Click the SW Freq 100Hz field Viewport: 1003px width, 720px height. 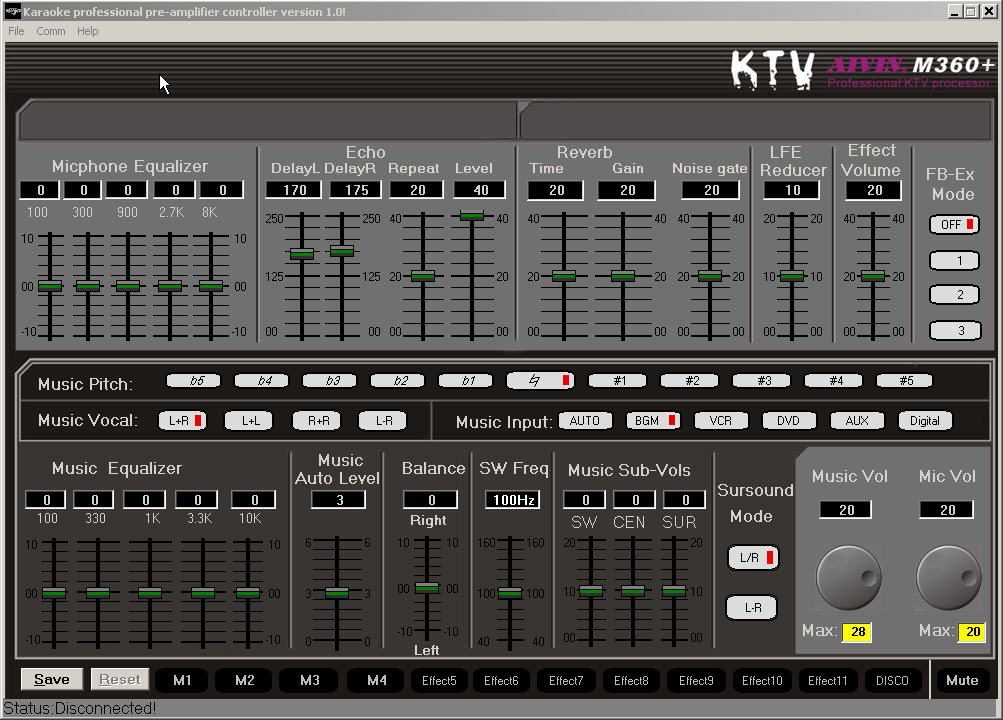pos(512,500)
